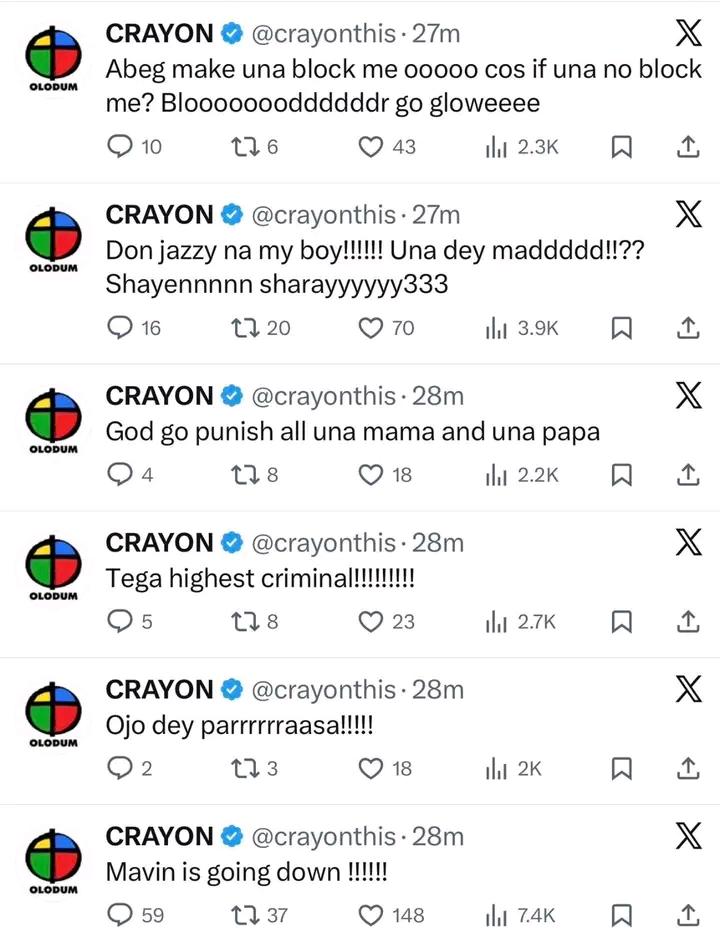Reply to the "God go punish" tweet
This screenshot has width=720, height=943.
point(120,475)
